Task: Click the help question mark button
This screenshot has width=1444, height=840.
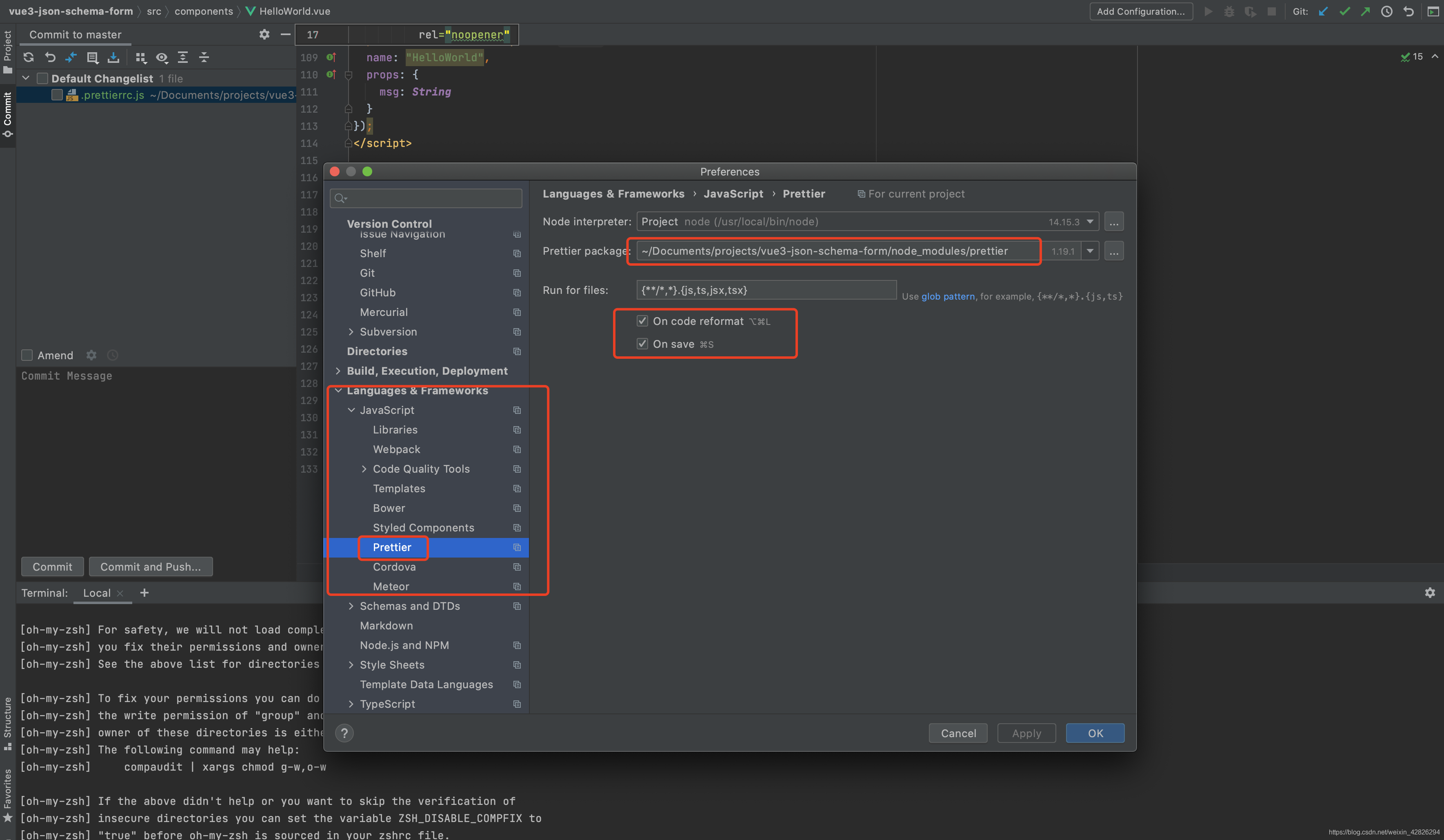Action: [x=344, y=733]
